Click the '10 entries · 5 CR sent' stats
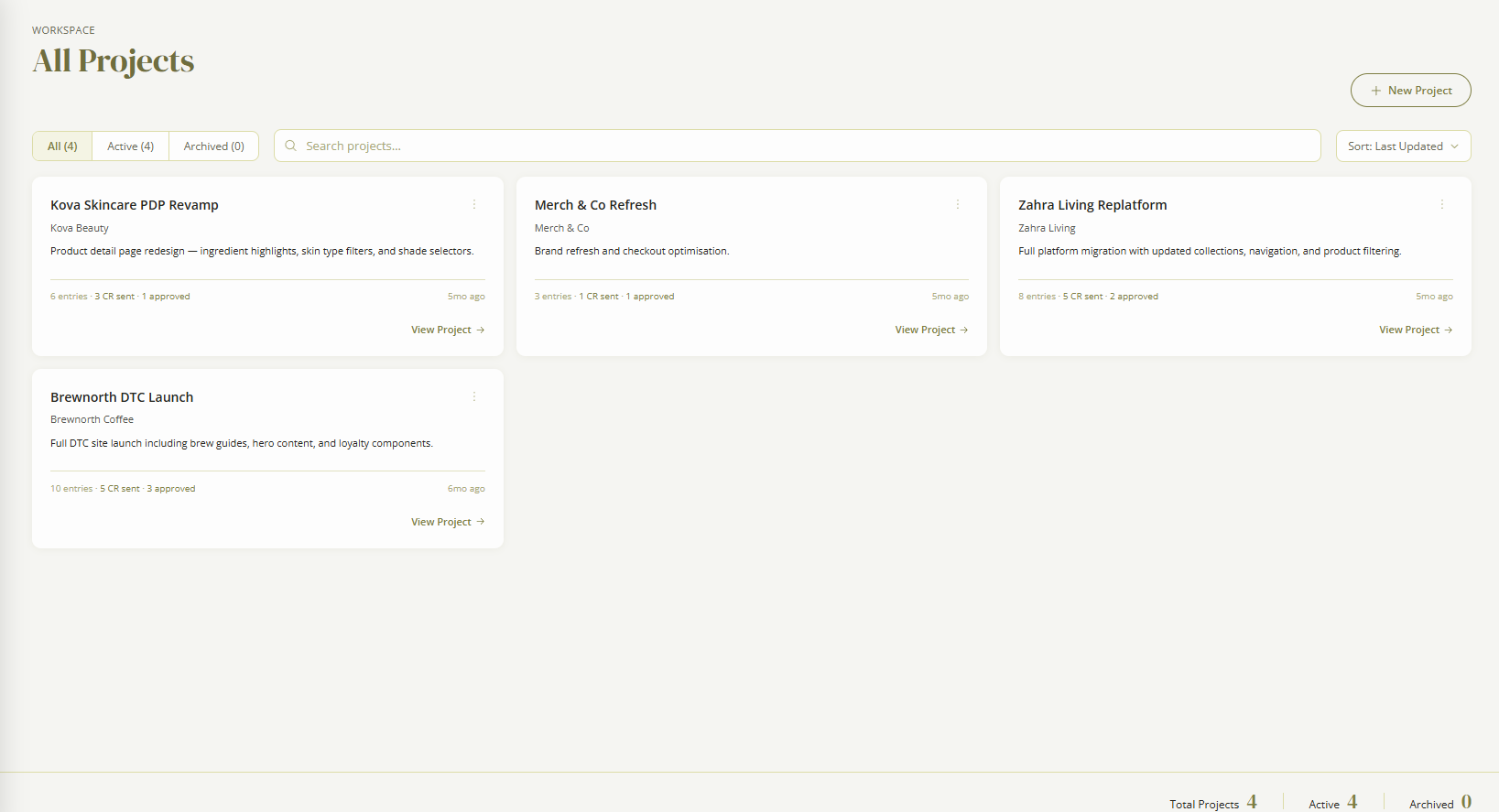Image resolution: width=1499 pixels, height=812 pixels. tap(95, 489)
